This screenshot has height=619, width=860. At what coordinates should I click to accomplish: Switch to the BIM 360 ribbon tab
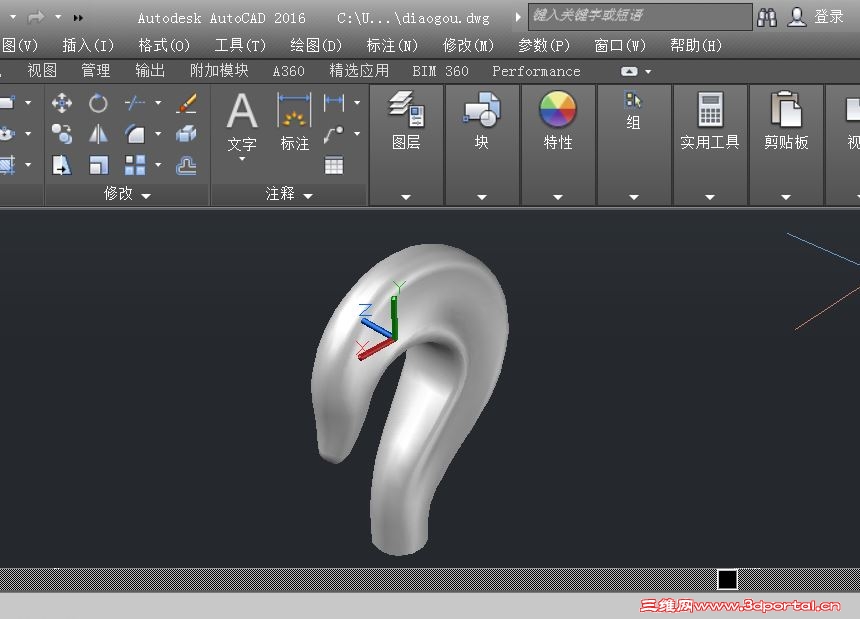[x=440, y=71]
